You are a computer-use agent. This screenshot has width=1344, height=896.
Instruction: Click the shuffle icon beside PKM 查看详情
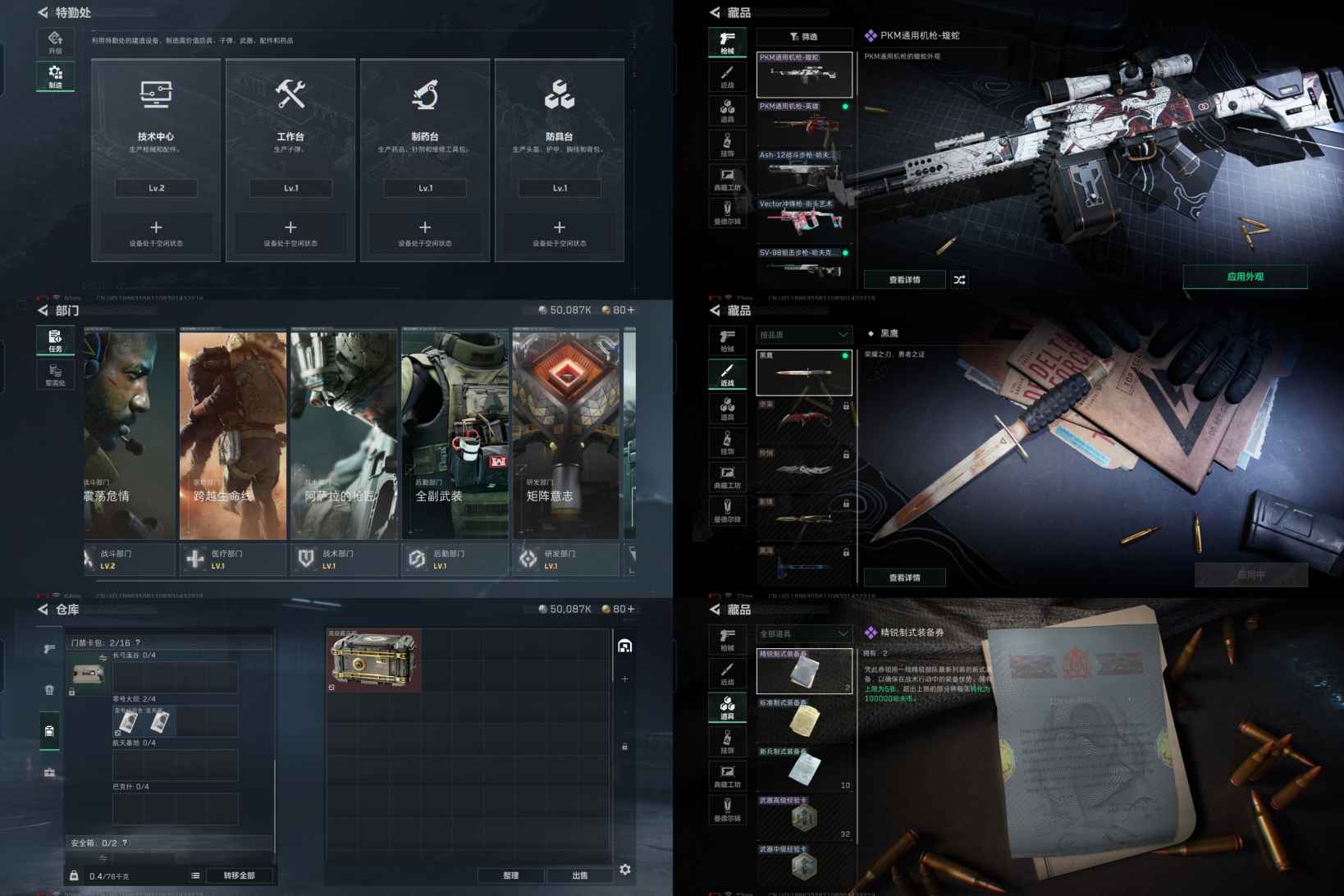[x=959, y=280]
